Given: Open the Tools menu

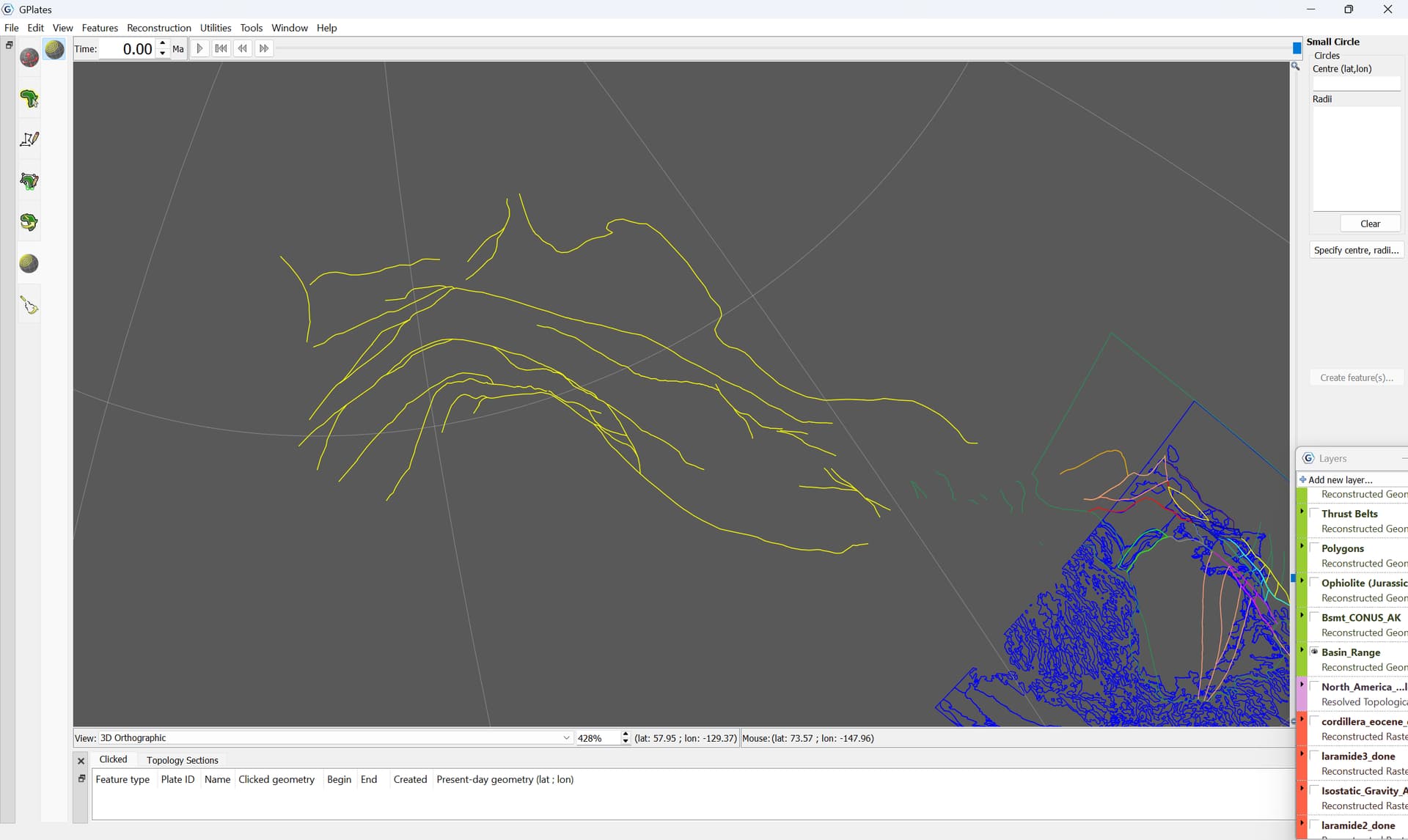Looking at the screenshot, I should [x=251, y=28].
